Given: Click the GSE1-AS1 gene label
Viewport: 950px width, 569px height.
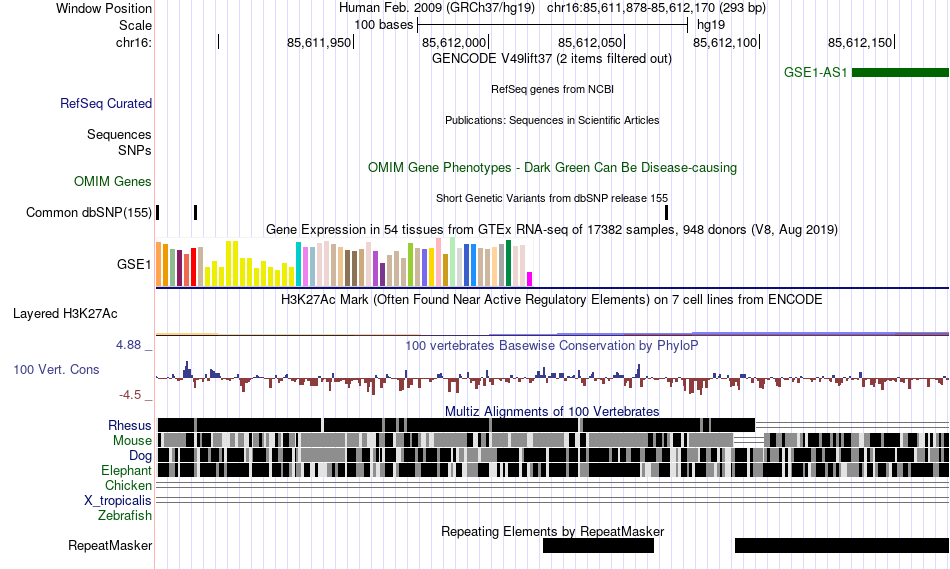Looking at the screenshot, I should 815,73.
